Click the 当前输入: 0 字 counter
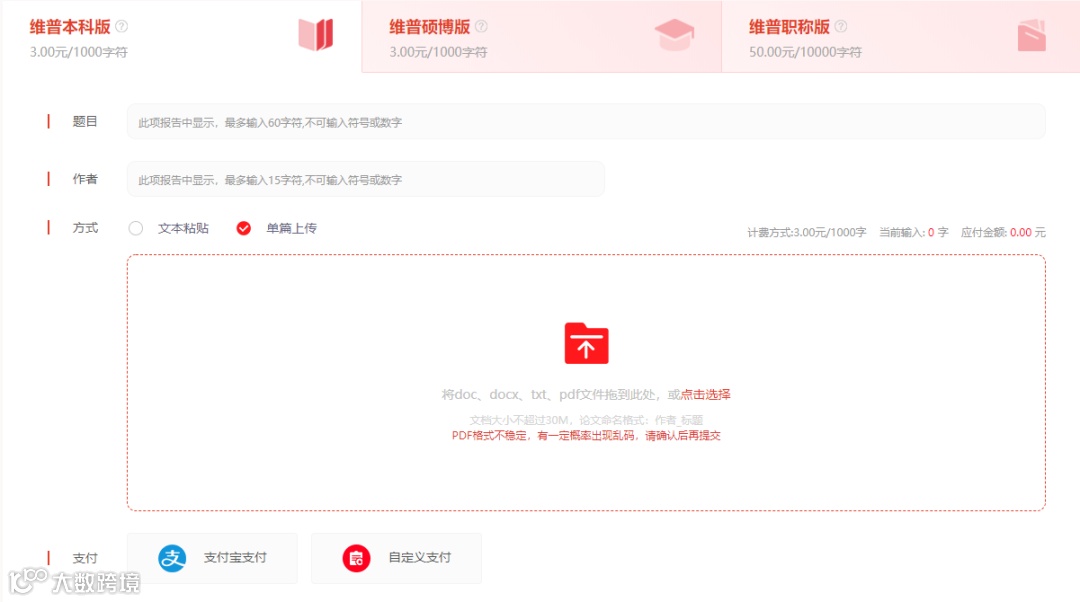 click(913, 232)
